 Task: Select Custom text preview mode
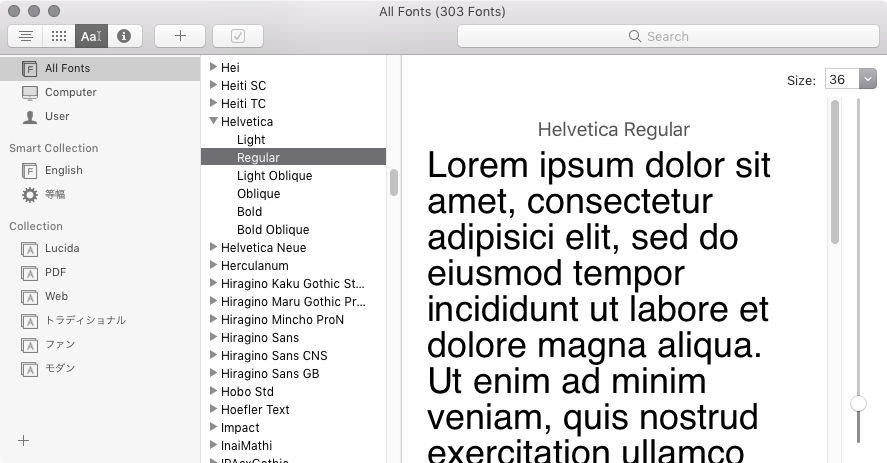(x=91, y=36)
